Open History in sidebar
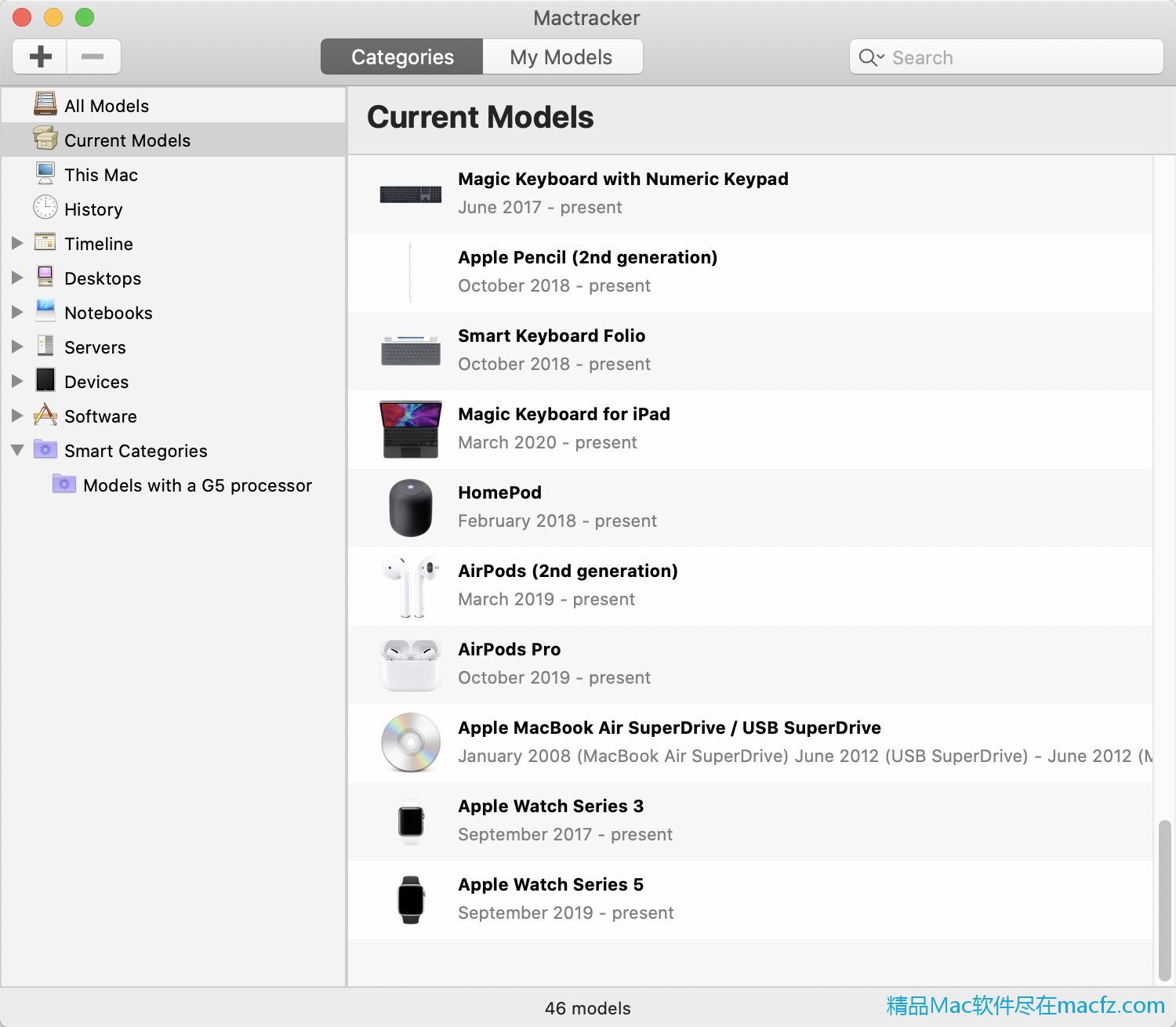Screen dimensions: 1176x1027 click(x=93, y=209)
